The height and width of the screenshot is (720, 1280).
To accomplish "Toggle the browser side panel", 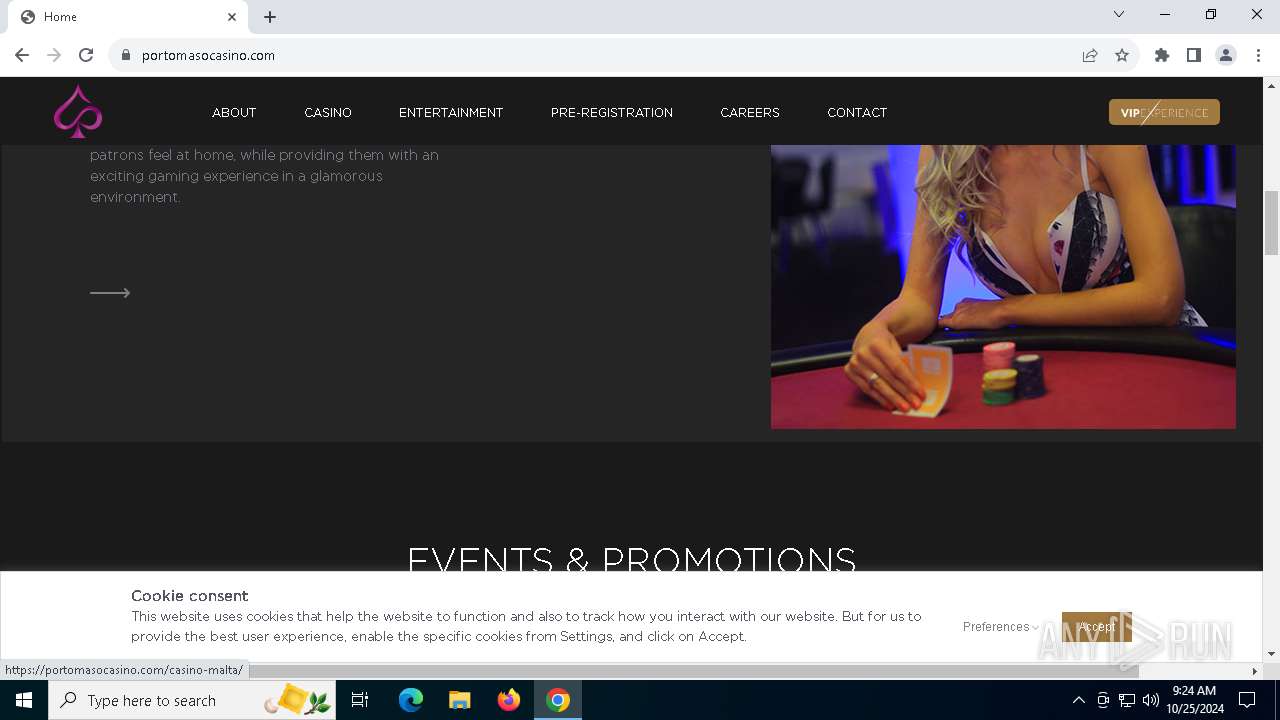I will coord(1194,55).
